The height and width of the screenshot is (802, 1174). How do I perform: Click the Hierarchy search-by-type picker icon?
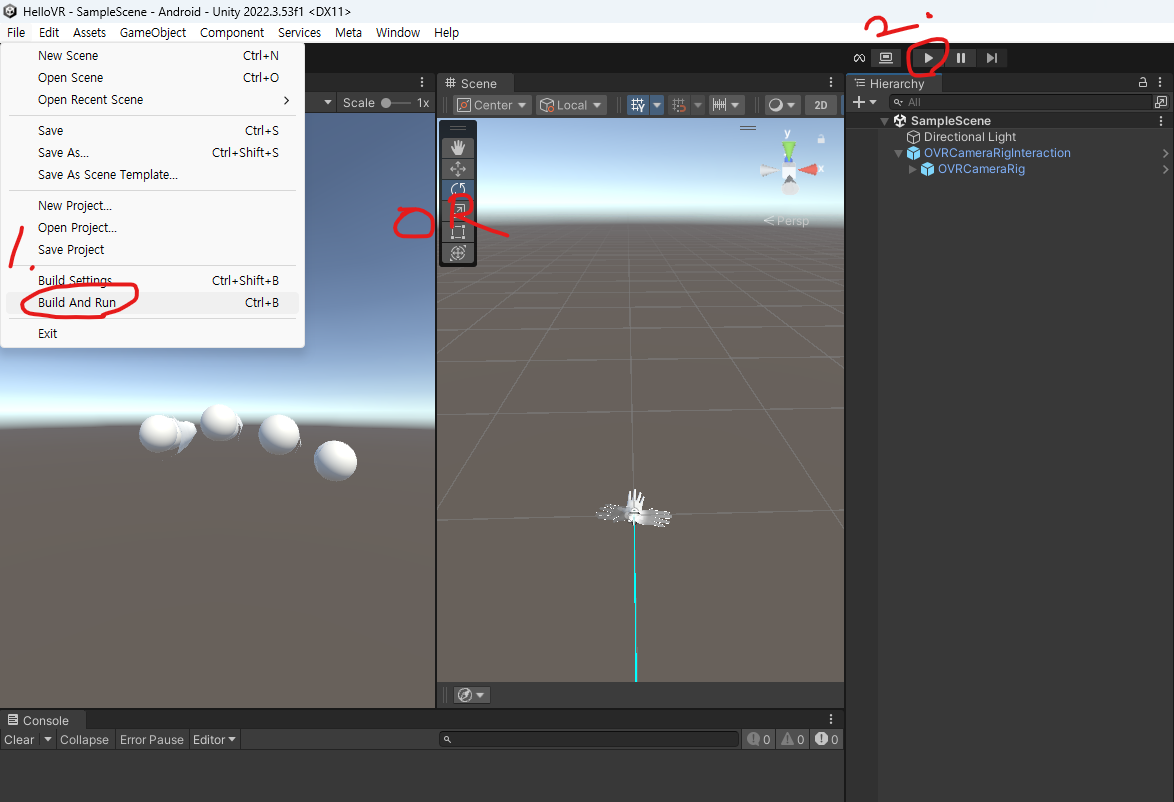[x=1161, y=102]
